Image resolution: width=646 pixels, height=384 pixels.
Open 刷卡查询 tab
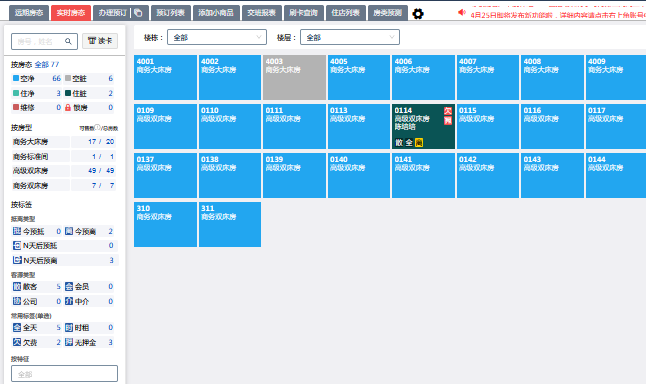304,13
